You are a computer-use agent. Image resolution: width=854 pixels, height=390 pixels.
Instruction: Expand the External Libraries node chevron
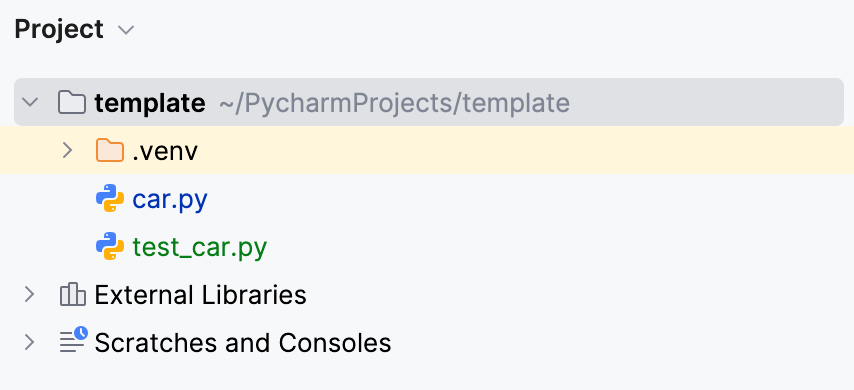(x=29, y=295)
